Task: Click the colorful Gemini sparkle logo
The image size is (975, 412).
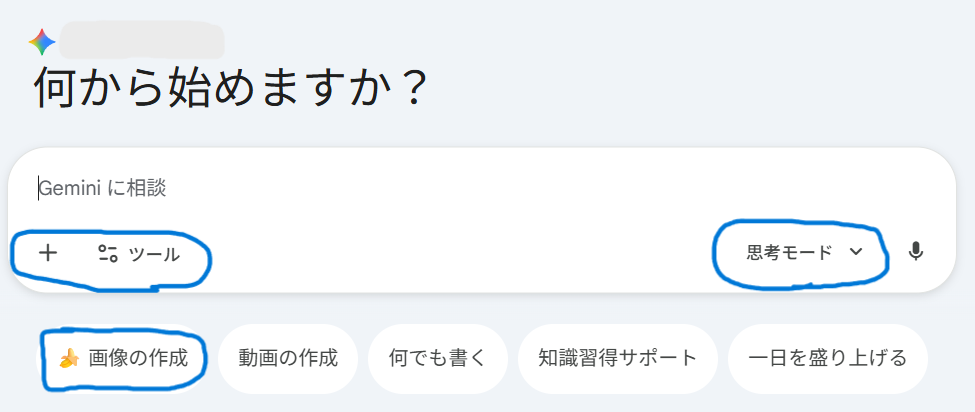Action: pos(42,42)
